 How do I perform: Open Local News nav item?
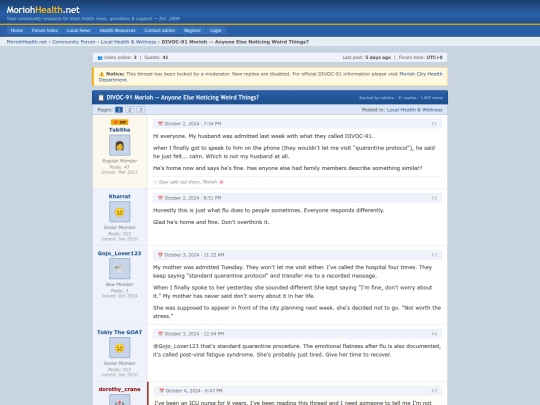tap(79, 30)
